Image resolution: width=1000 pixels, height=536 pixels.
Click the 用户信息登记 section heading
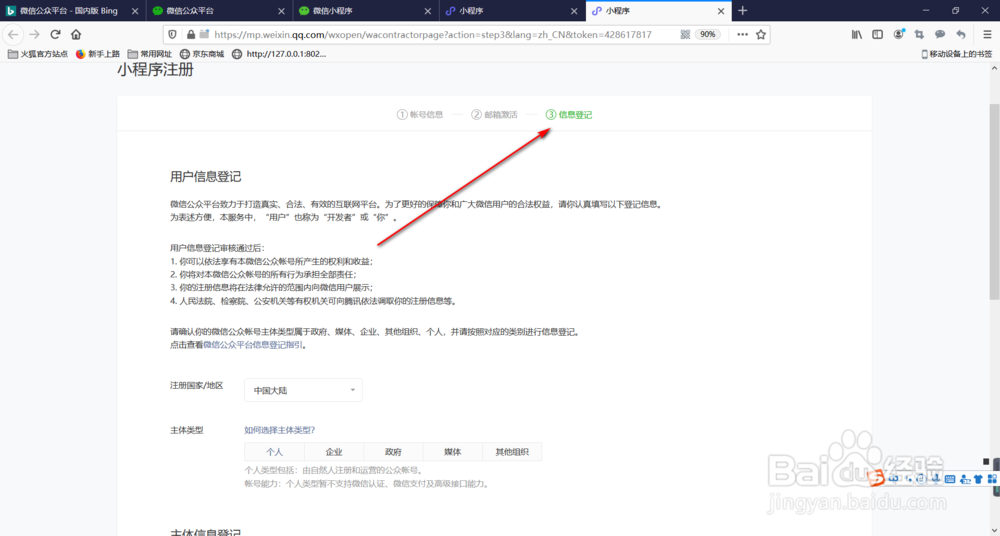click(x=205, y=177)
